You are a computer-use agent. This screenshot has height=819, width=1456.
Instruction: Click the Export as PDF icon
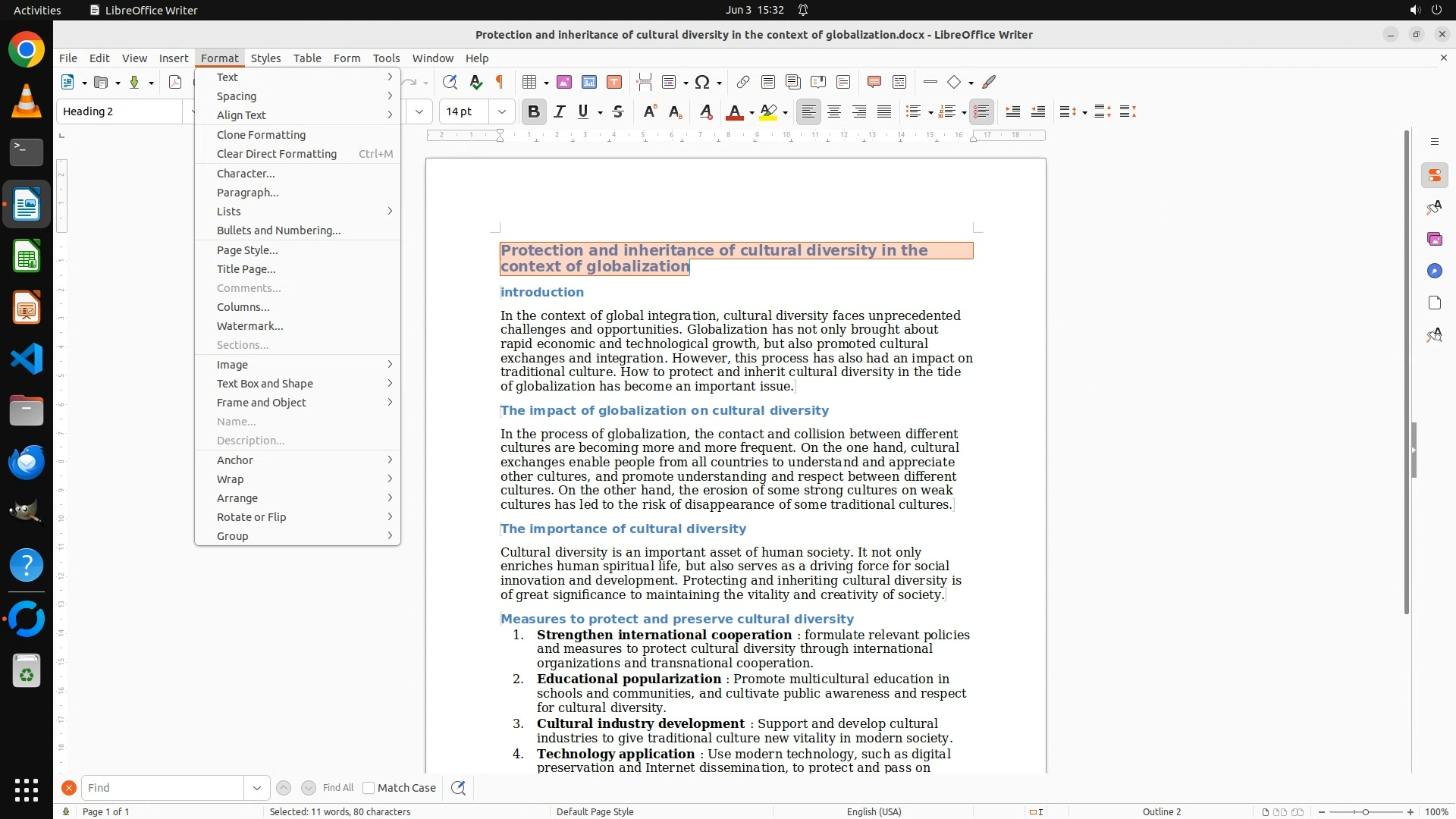point(175,83)
